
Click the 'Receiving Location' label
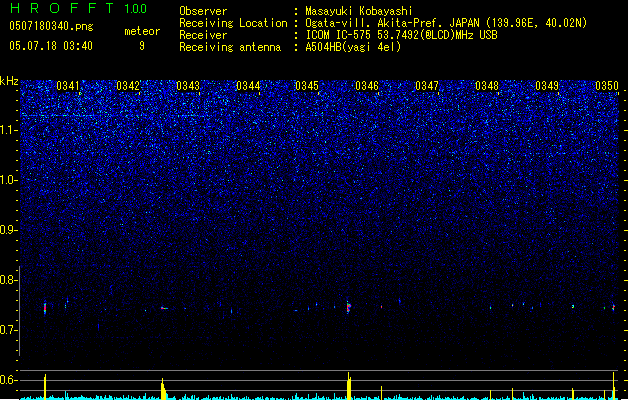click(233, 23)
